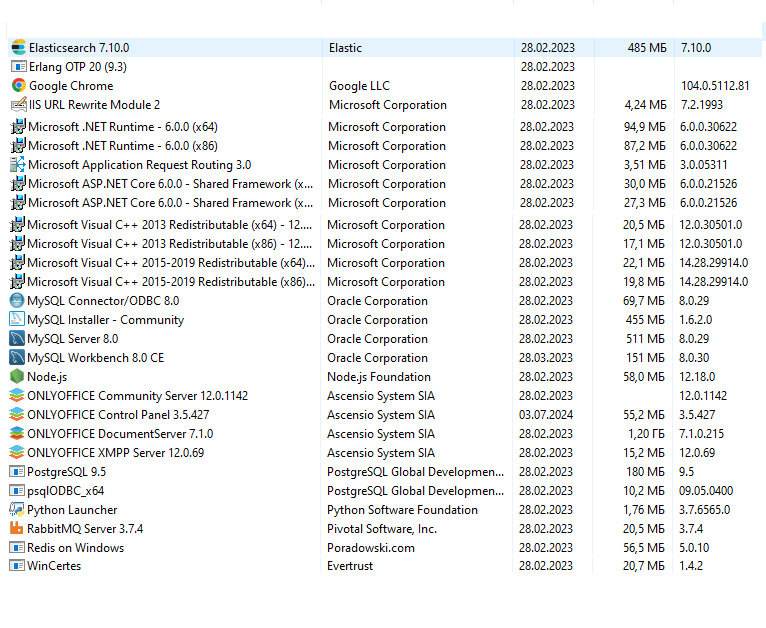Click the MySQL Workbench 8.0 CE icon
This screenshot has width=766, height=628.
click(x=17, y=357)
